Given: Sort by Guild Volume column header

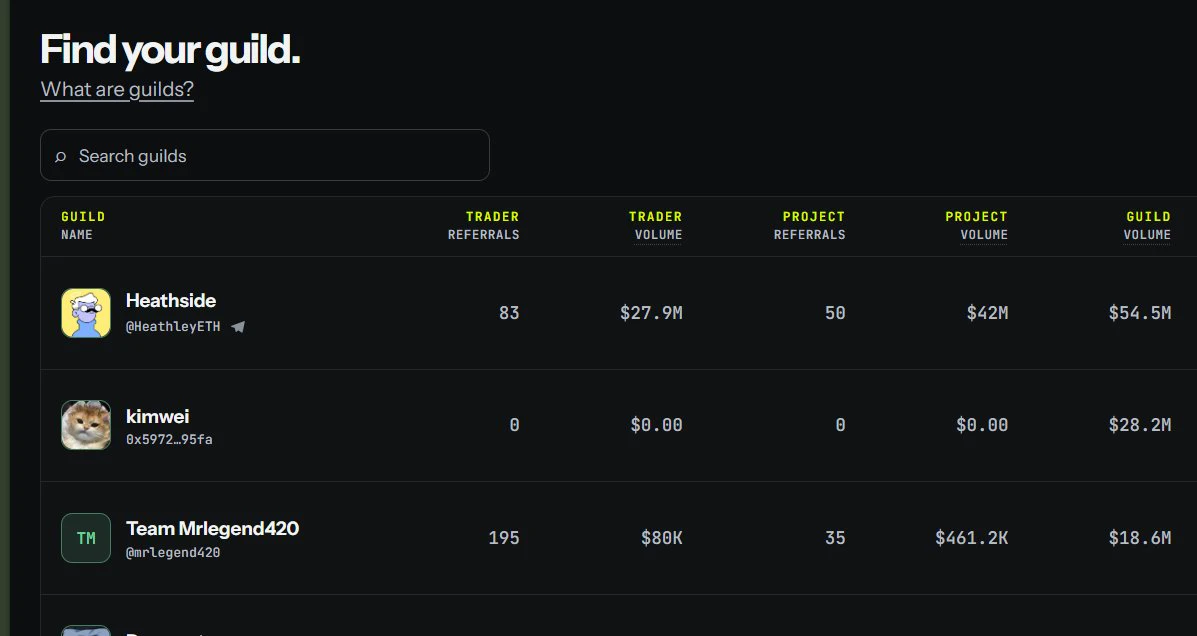Looking at the screenshot, I should click(1147, 225).
